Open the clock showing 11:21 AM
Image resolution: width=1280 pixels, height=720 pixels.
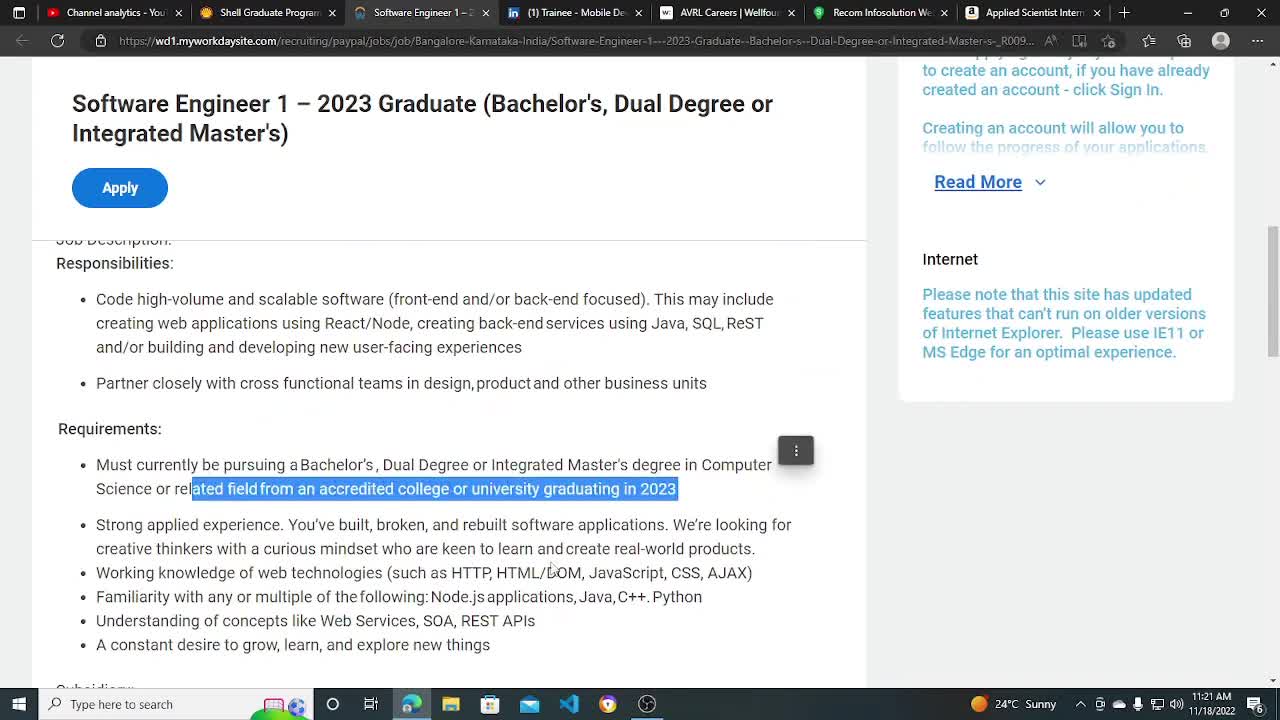[1212, 704]
